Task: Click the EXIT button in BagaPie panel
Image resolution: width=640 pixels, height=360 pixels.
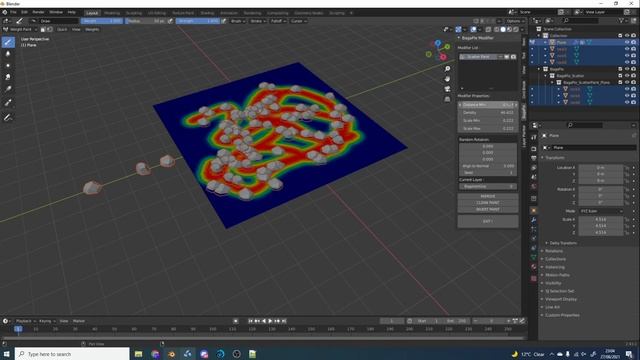Action: 488,221
